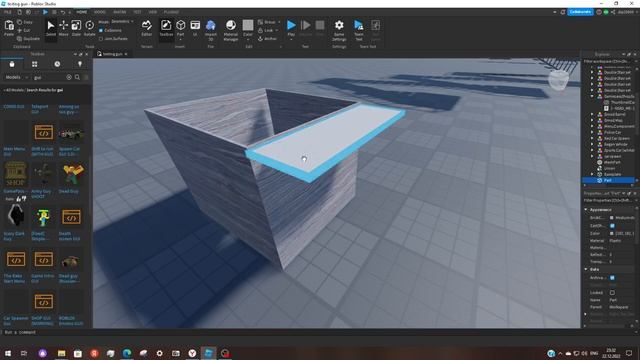Switch to the VIEW ribbon tab

click(x=153, y=12)
